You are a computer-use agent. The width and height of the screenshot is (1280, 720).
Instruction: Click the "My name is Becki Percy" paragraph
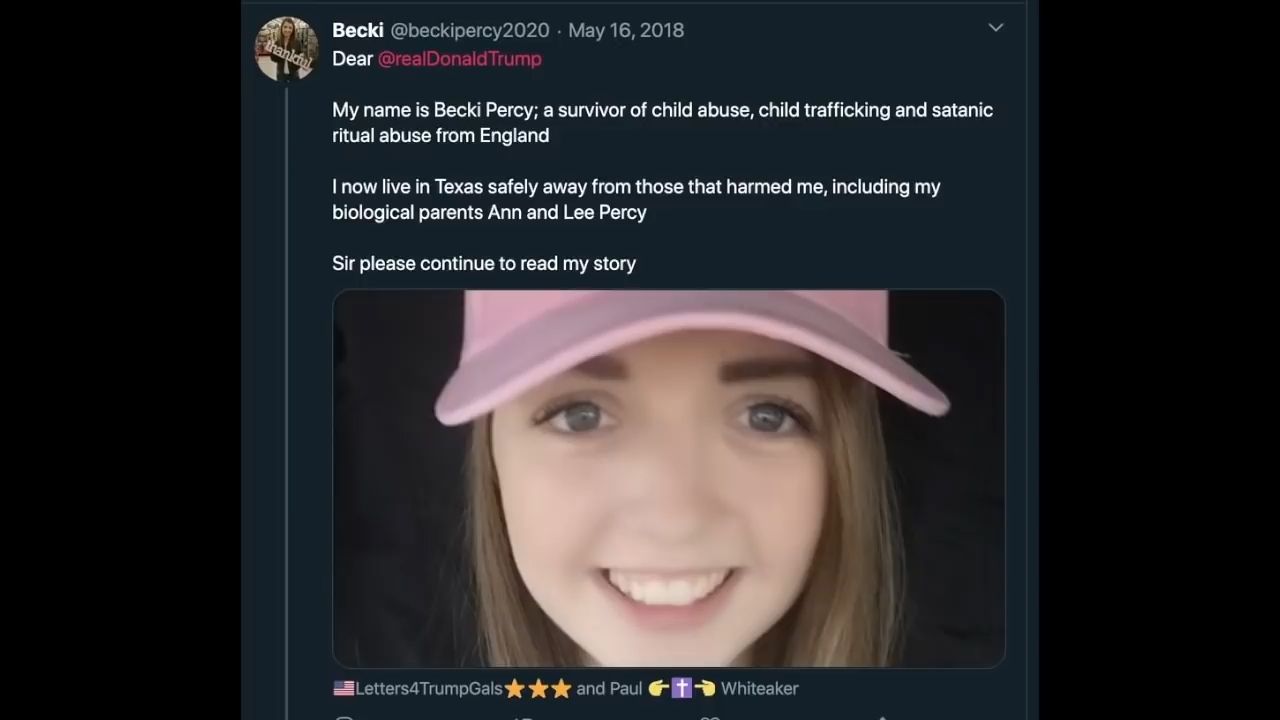[x=662, y=122]
